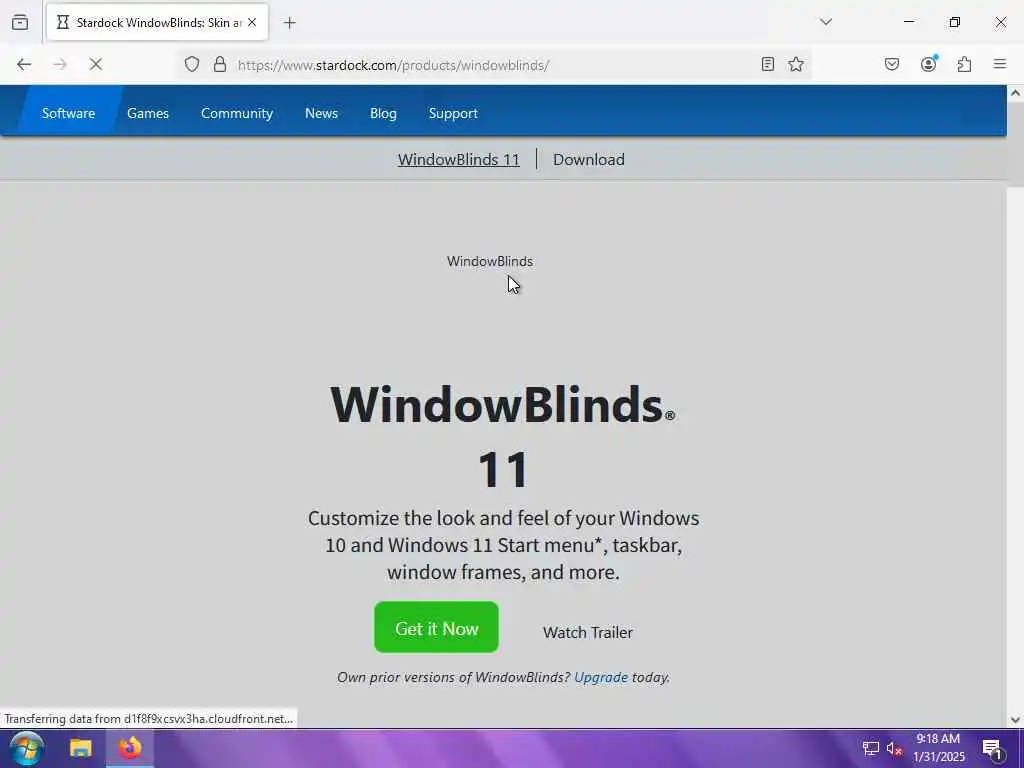Open a new tab with plus icon
The width and height of the screenshot is (1024, 768).
coord(290,23)
